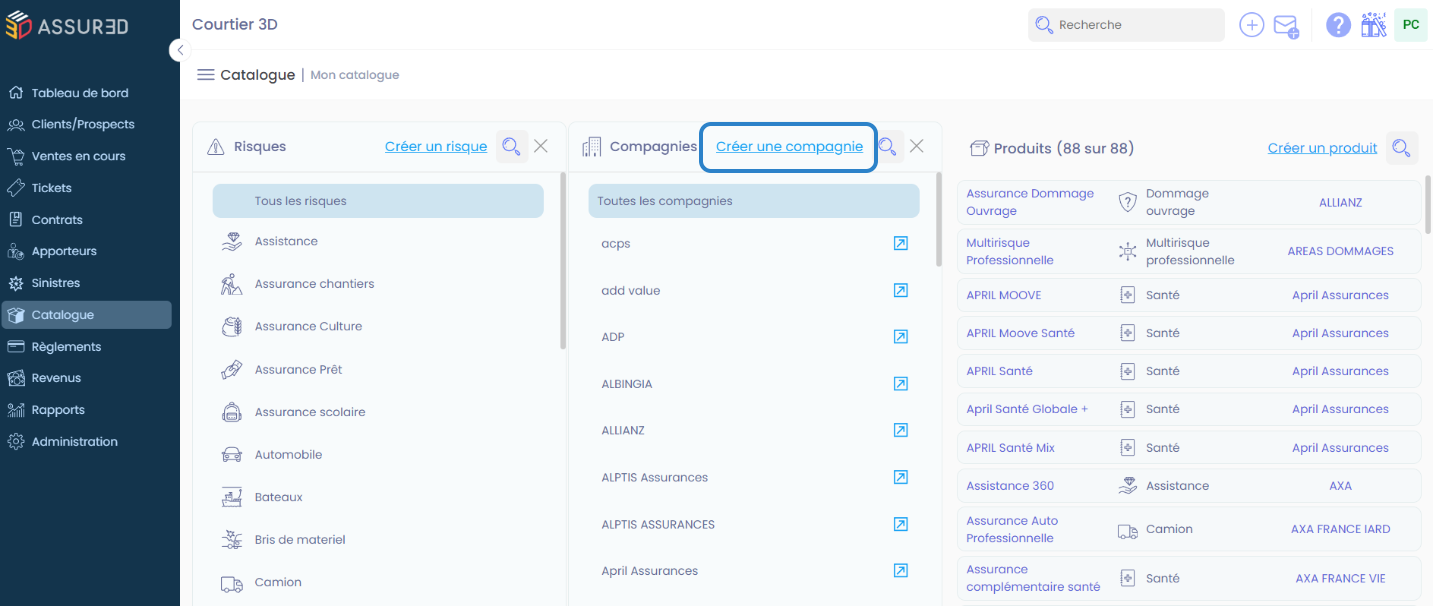This screenshot has width=1433, height=606.
Task: Open ALPTIS Assurances external link icon
Action: point(900,477)
